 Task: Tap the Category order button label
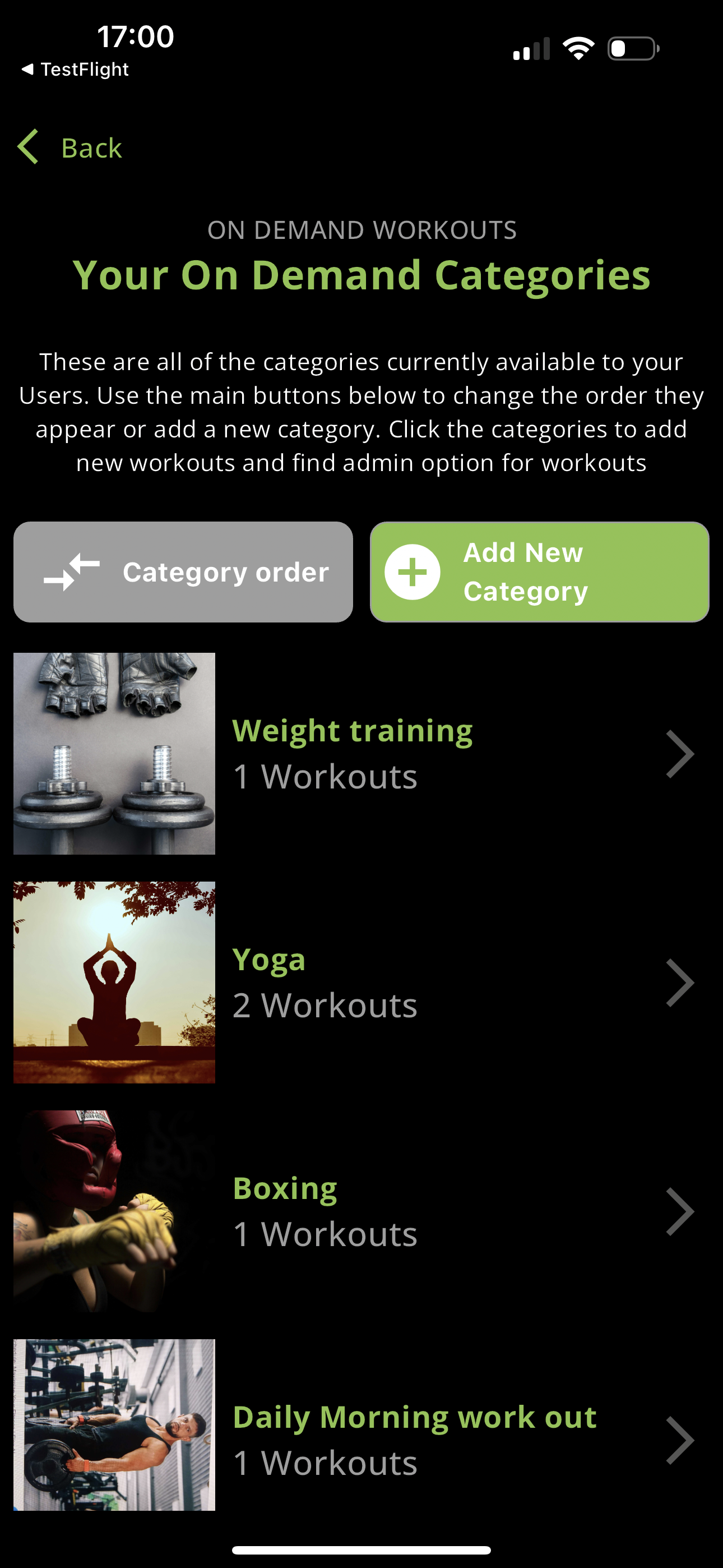226,573
